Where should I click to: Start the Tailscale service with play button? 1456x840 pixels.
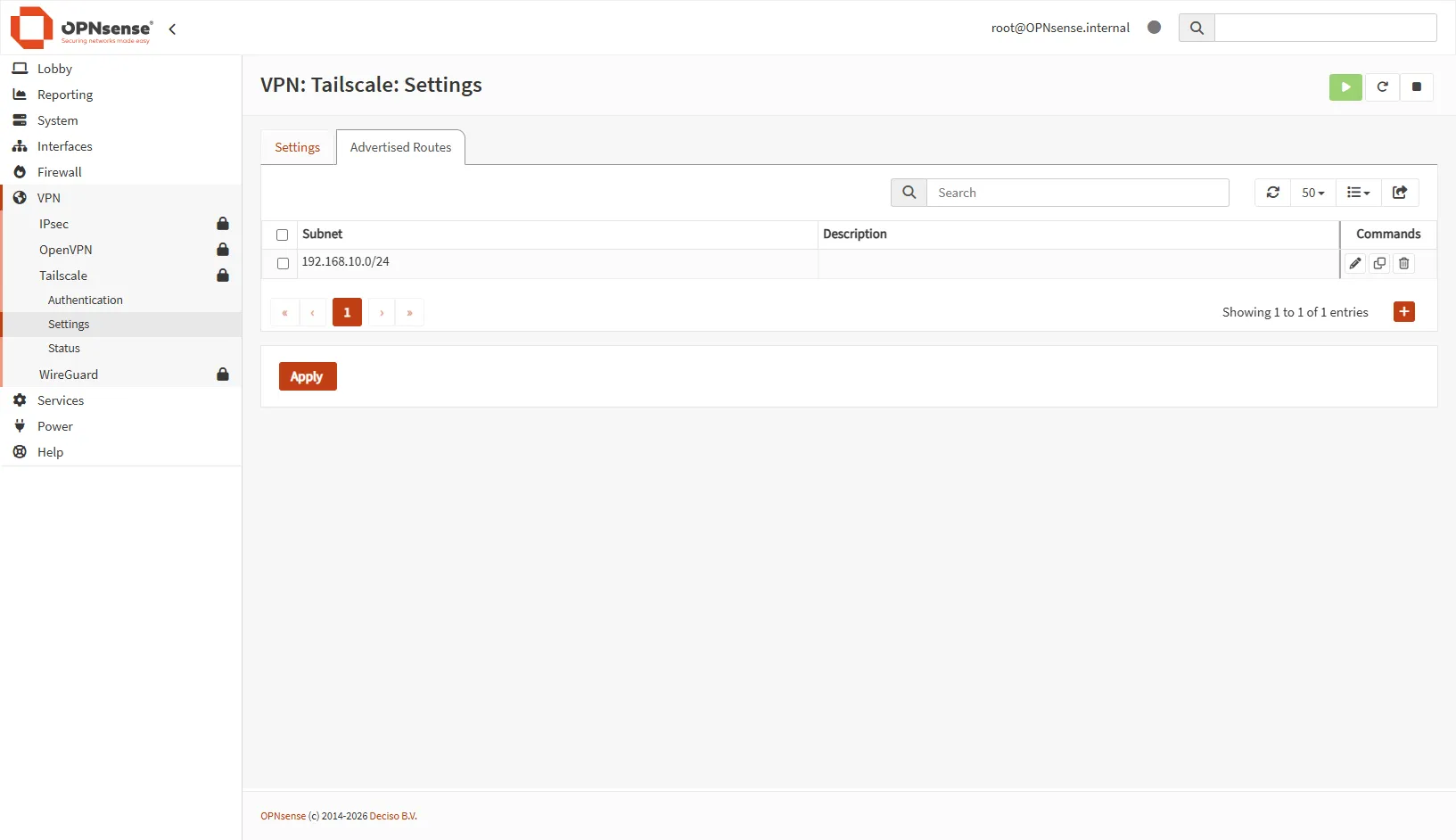pyautogui.click(x=1345, y=87)
